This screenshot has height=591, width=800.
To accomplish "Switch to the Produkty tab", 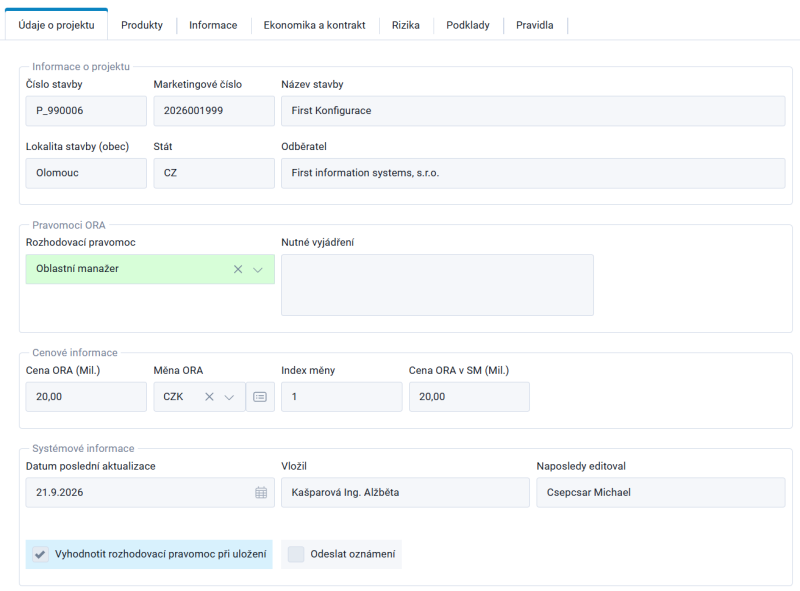I will [x=142, y=25].
